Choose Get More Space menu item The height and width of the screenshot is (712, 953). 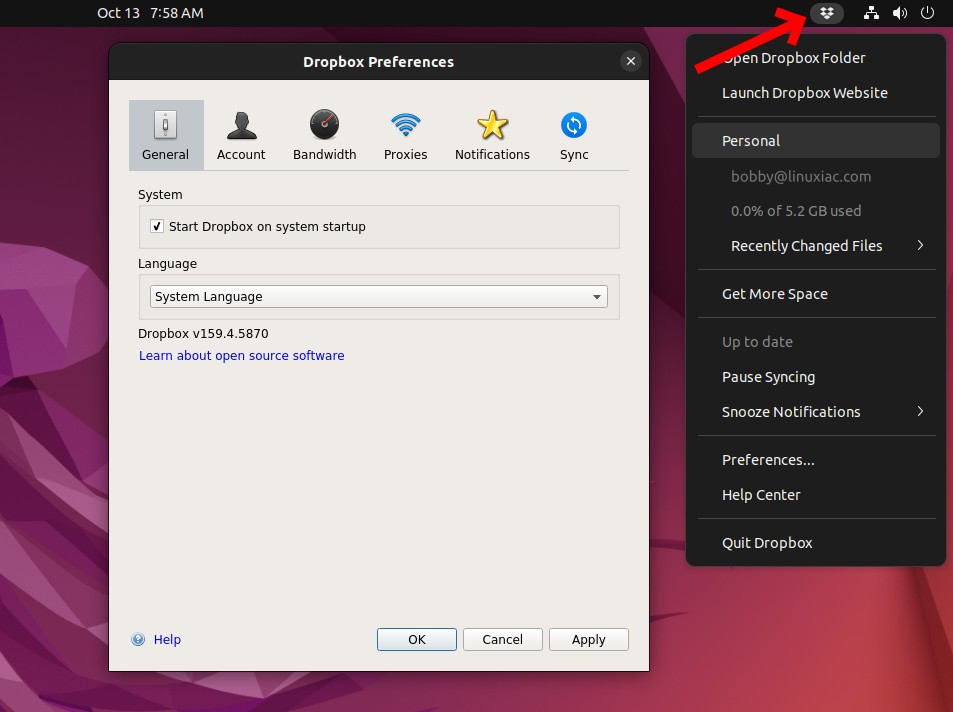[x=816, y=294]
